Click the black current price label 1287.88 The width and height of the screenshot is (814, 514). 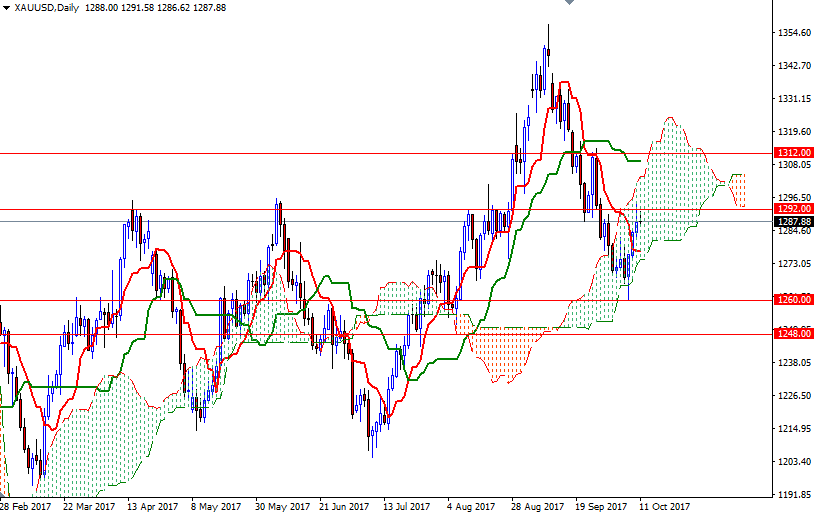coord(794,222)
